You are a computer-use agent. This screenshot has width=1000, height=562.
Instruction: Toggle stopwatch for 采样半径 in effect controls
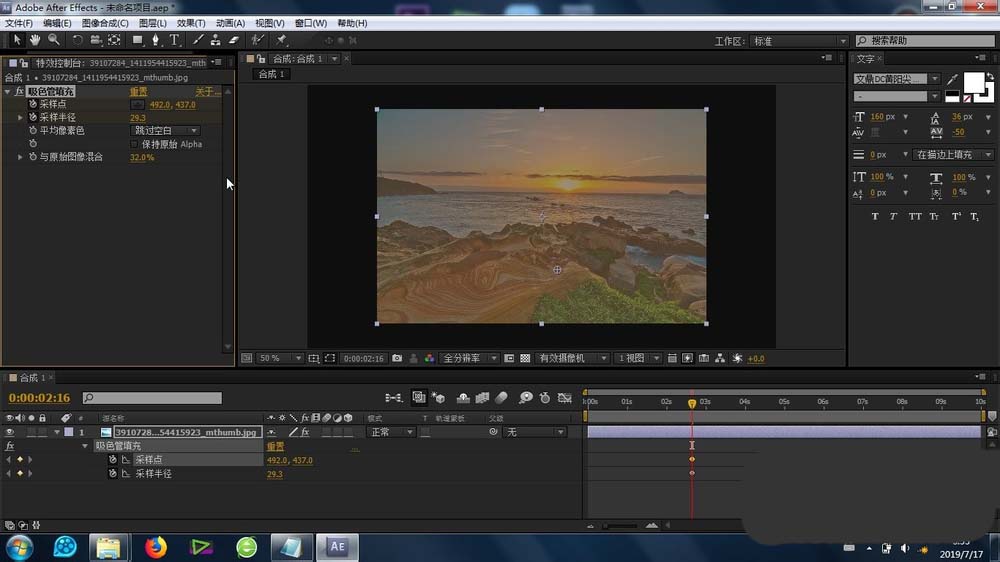[x=32, y=117]
